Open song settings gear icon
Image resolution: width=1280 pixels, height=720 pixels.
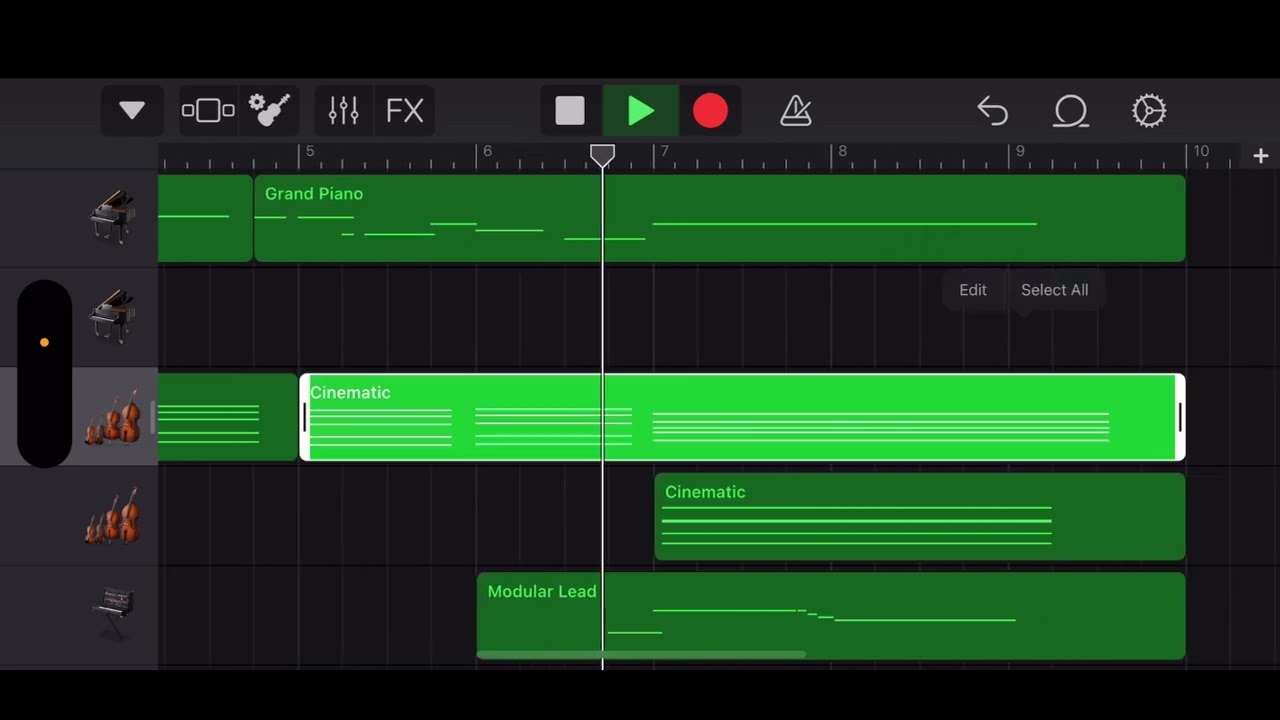point(1149,111)
